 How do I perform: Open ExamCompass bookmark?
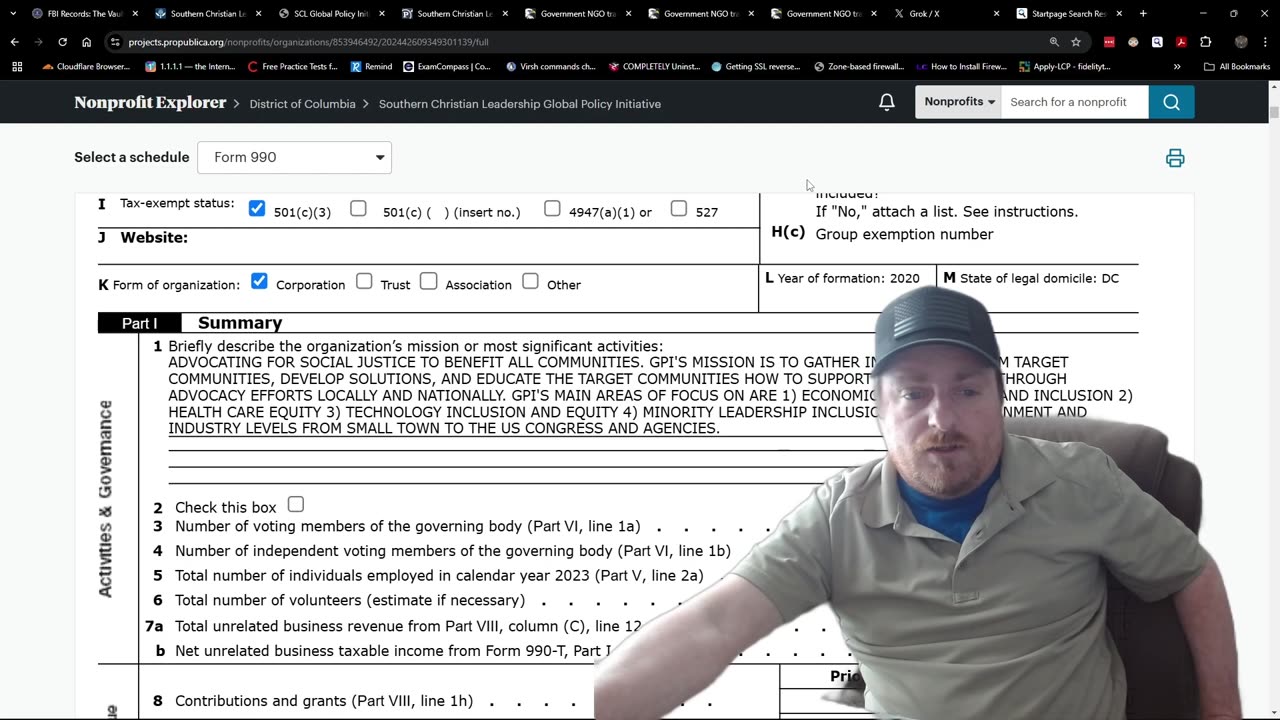(x=447, y=67)
